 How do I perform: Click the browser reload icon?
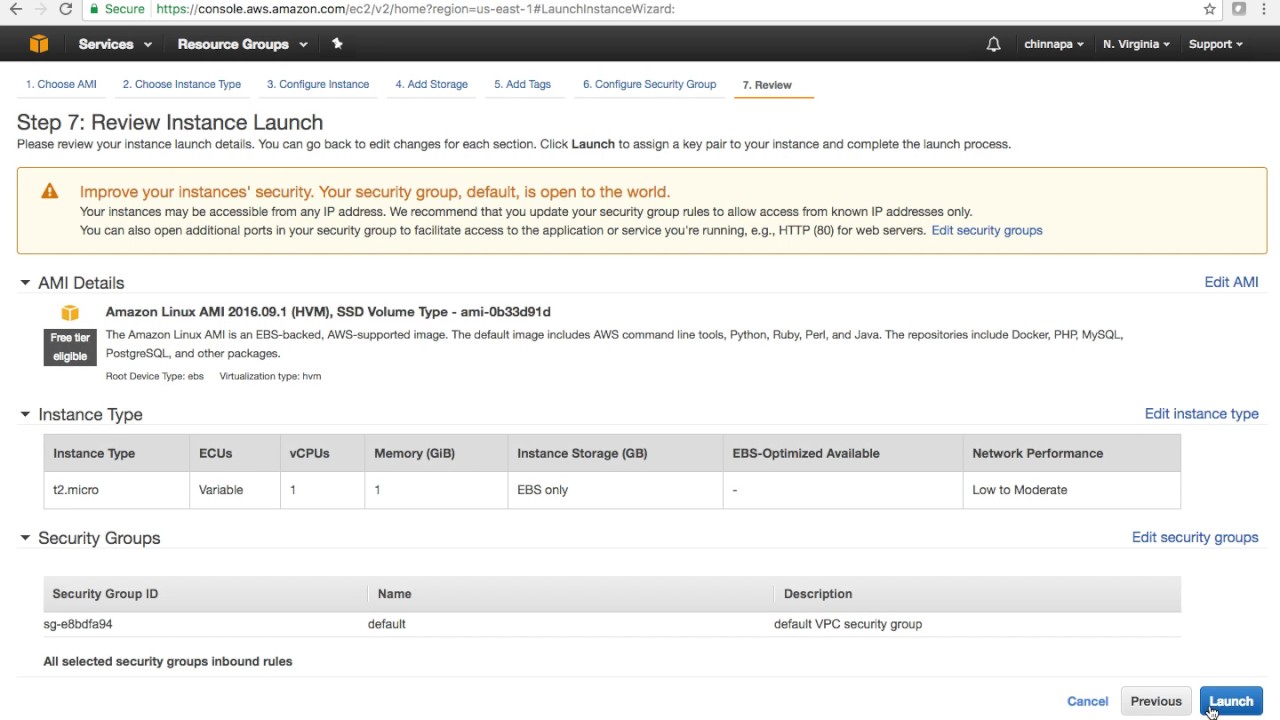point(66,9)
